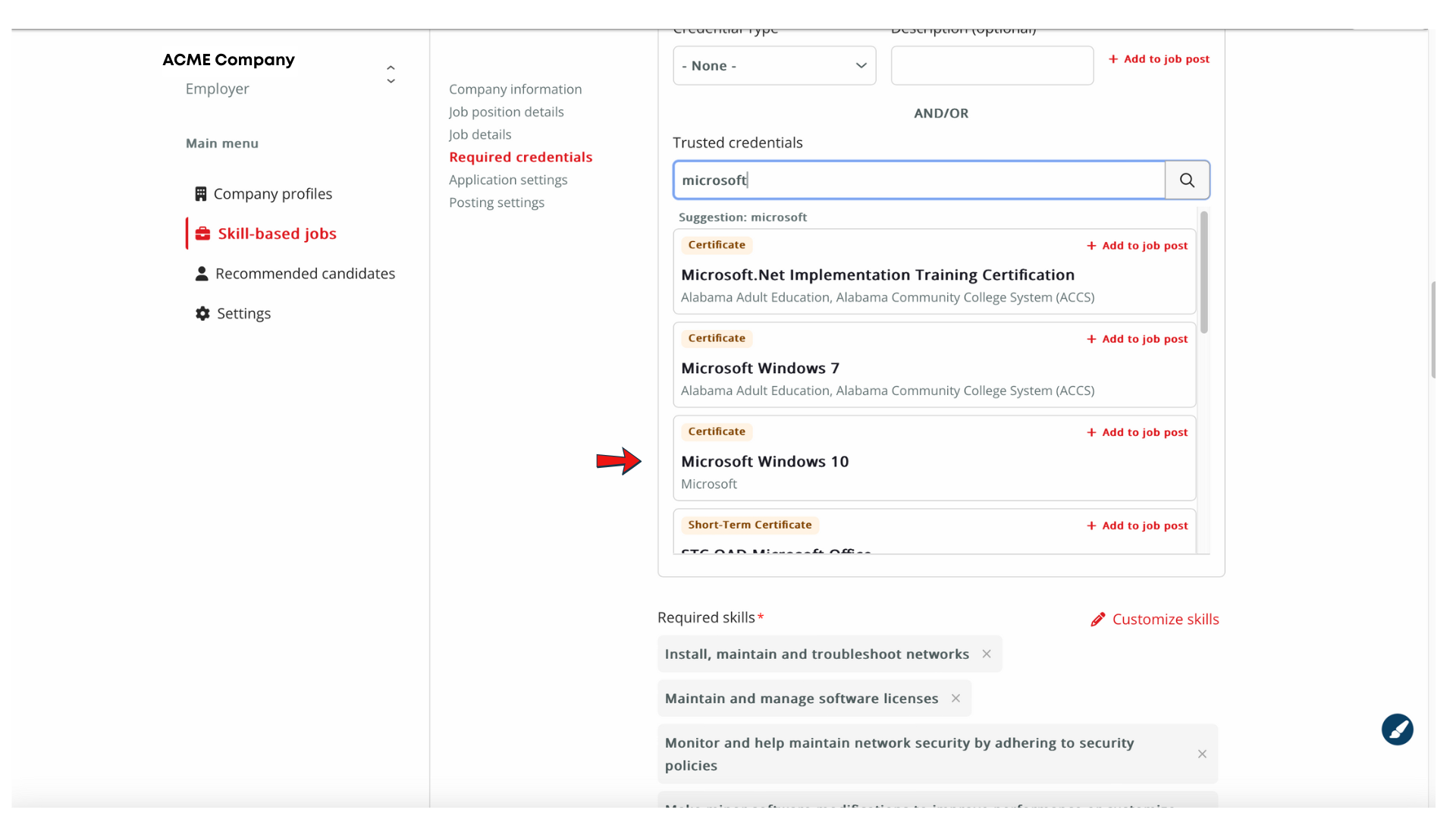This screenshot has width=1456, height=819.
Task: Click plus icon for Microsoft.Net Implementation certification
Action: (x=1091, y=246)
